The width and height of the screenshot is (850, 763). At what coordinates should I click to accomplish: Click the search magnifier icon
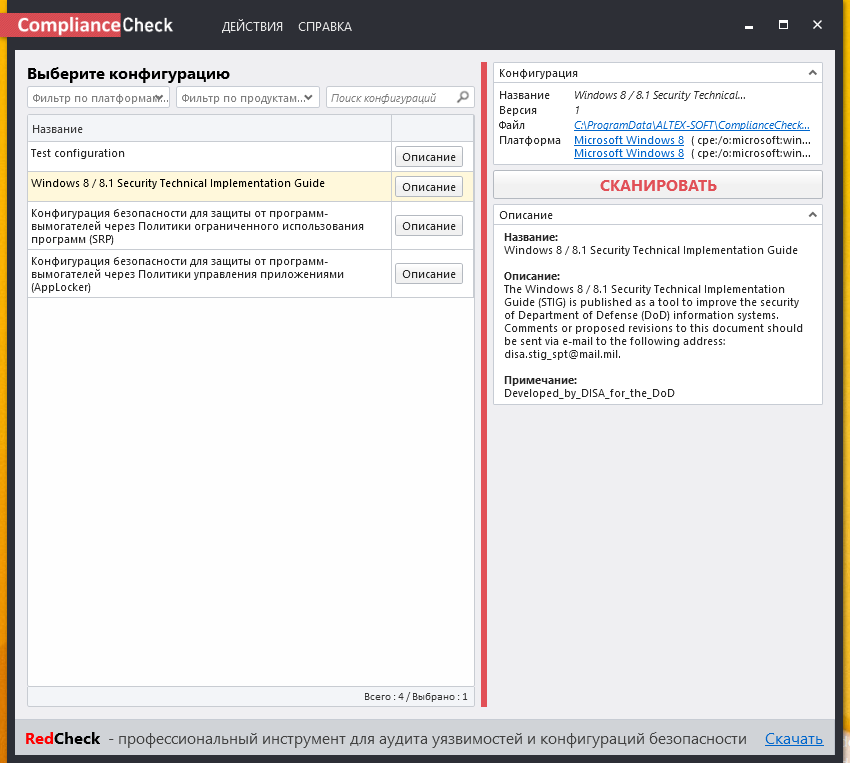[462, 97]
